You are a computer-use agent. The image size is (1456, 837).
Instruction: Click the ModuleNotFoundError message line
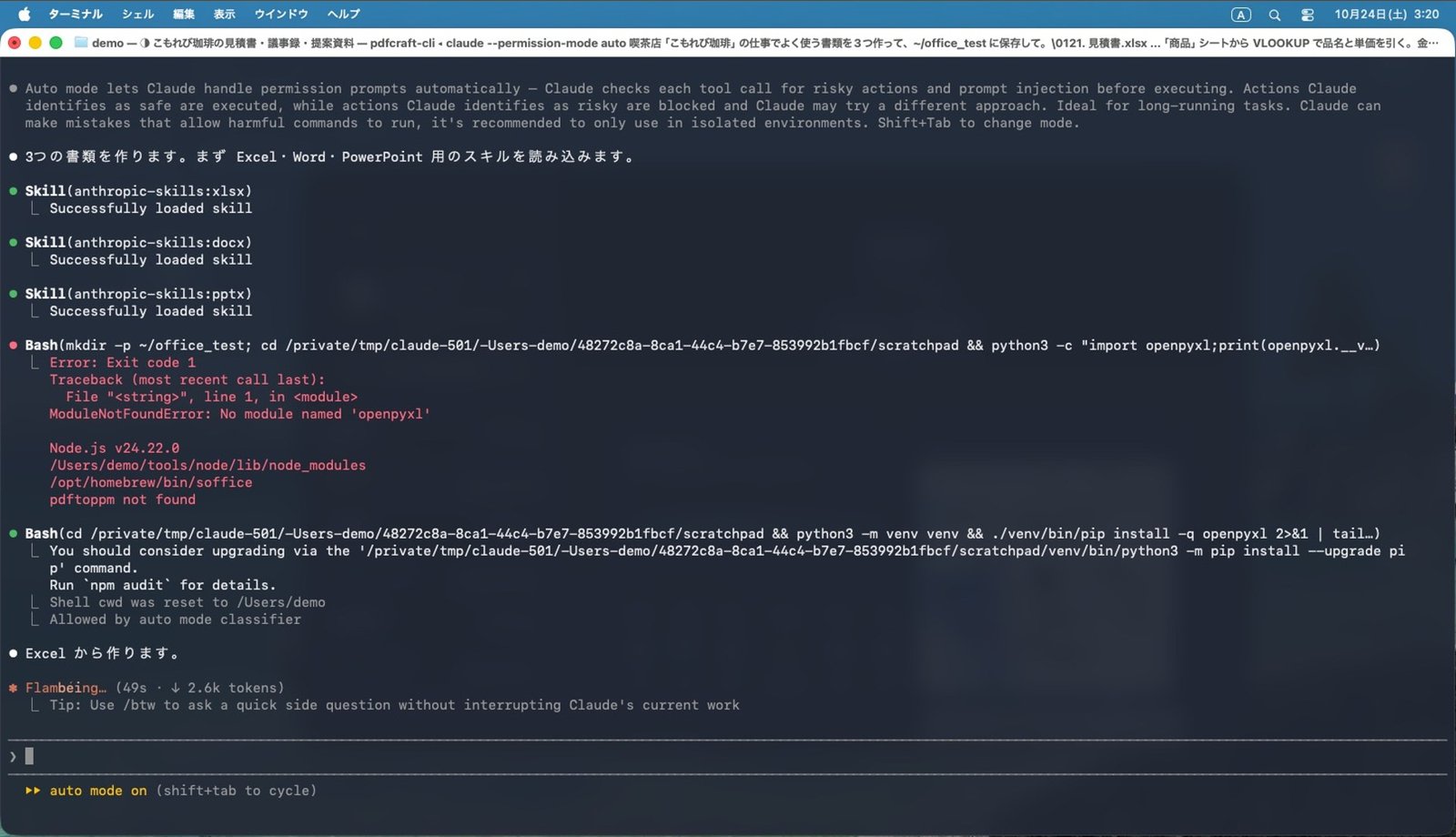coord(239,414)
